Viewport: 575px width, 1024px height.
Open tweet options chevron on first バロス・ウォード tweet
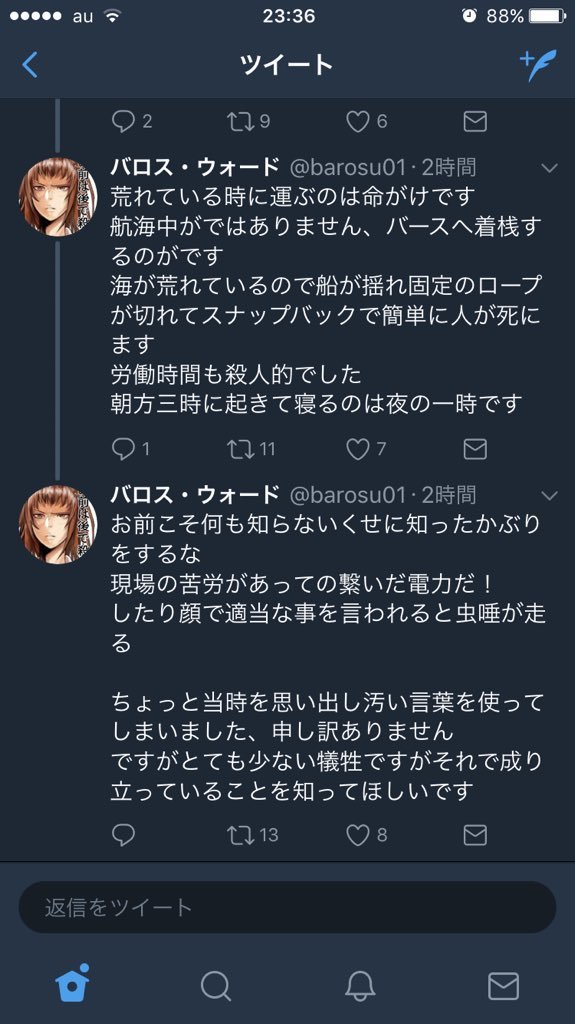coord(550,168)
